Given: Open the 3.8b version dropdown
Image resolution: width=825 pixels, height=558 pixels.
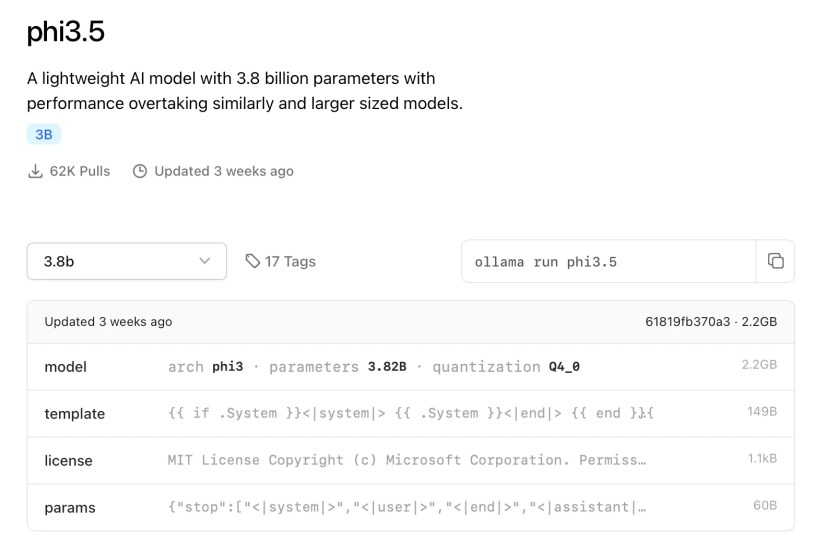Looking at the screenshot, I should [126, 261].
